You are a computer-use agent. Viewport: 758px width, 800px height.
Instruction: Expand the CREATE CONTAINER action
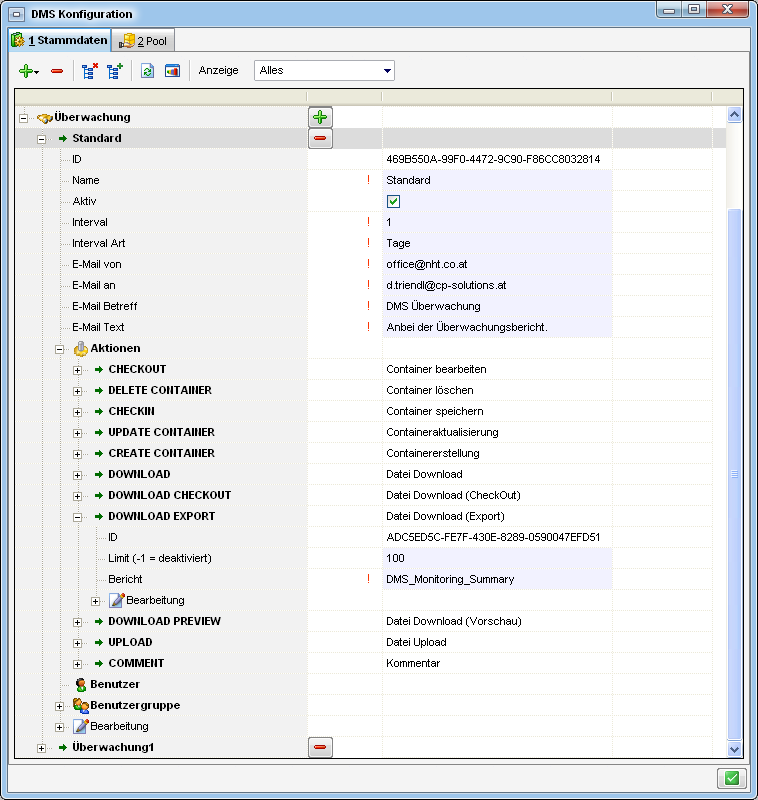[x=78, y=454]
